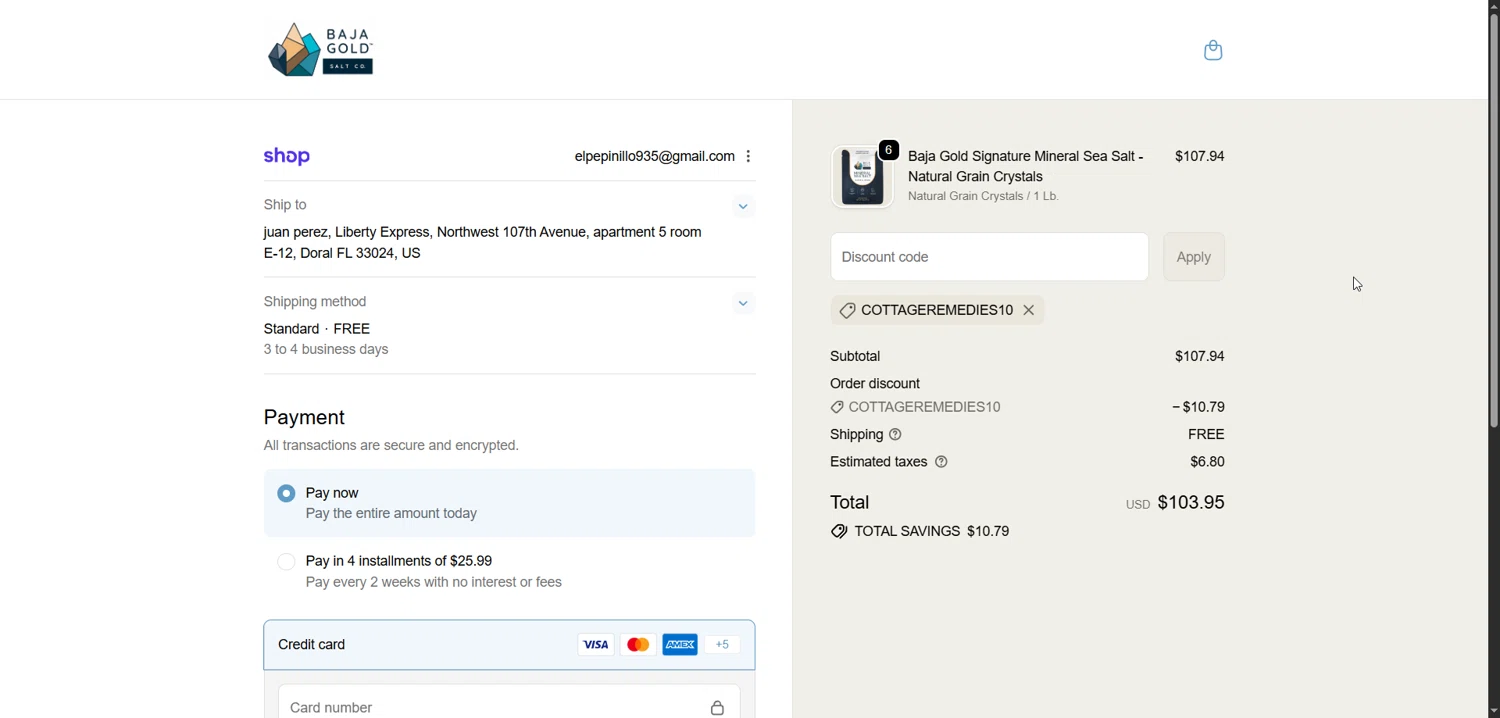Screen dimensions: 1500x718
Task: Remove the COTTAGEREMEDIES10 discount code
Action: coord(1029,311)
